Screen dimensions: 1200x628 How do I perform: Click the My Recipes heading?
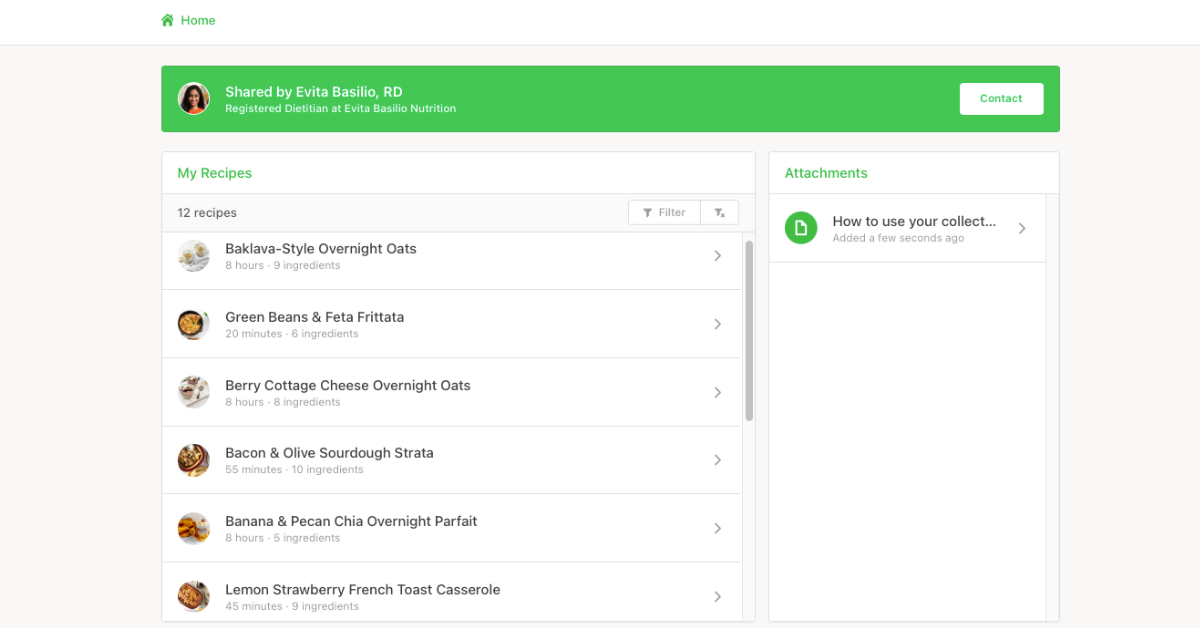point(214,173)
